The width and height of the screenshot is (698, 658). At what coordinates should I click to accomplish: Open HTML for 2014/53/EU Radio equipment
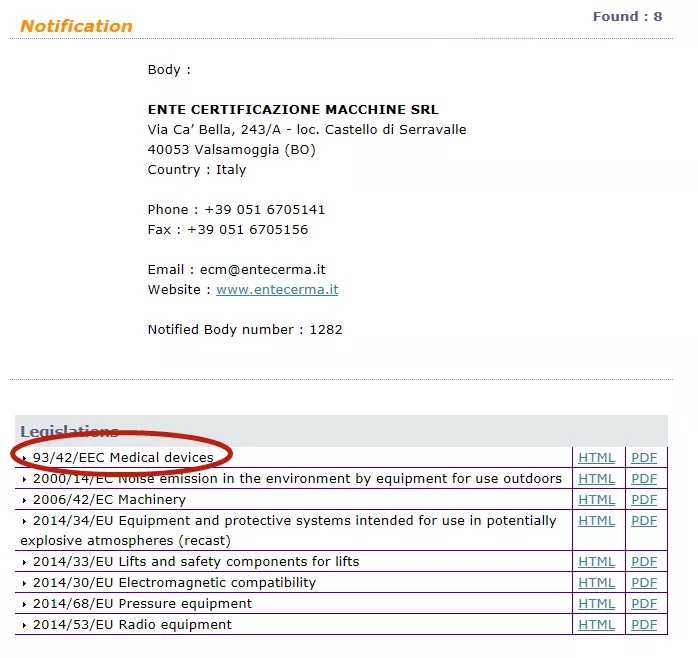click(596, 625)
